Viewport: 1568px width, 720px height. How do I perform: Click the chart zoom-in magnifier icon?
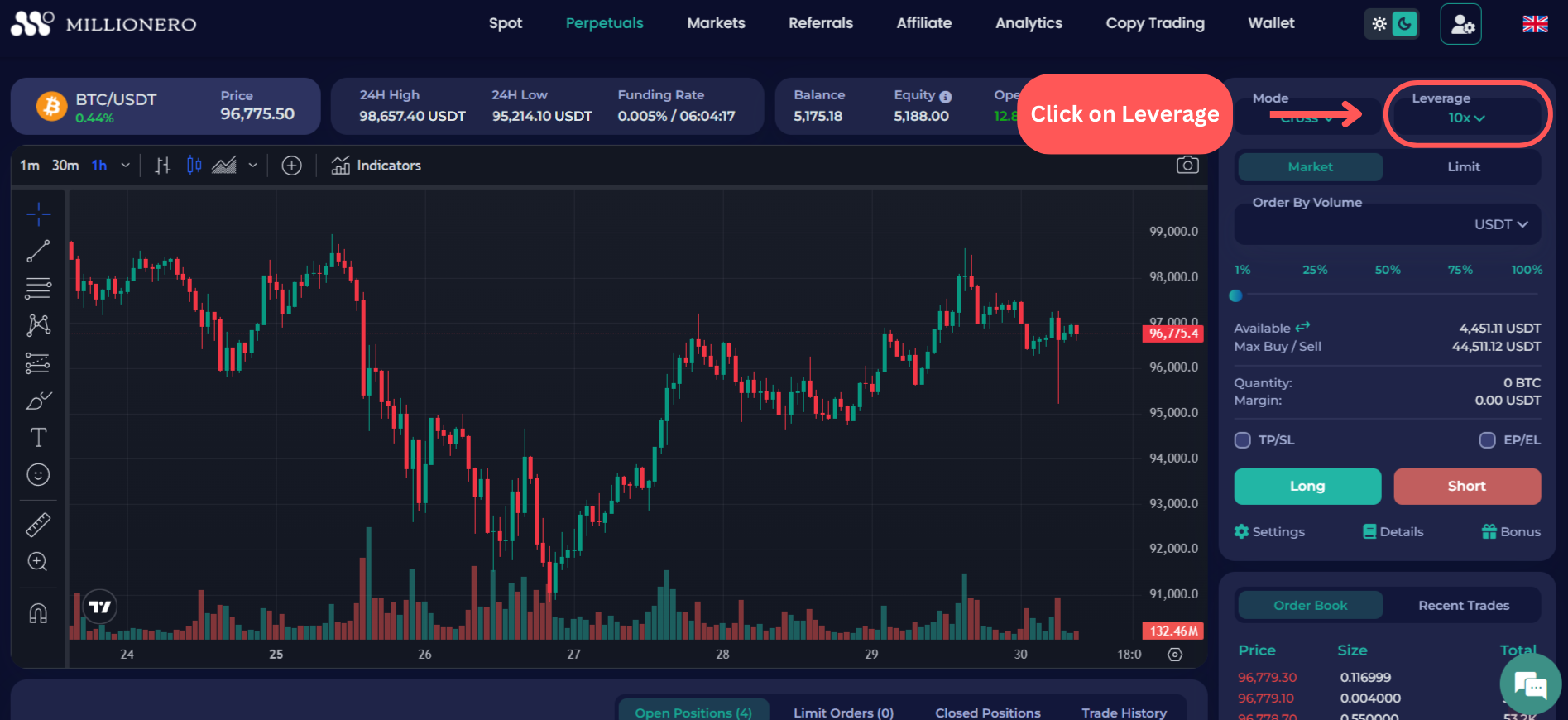[x=38, y=562]
